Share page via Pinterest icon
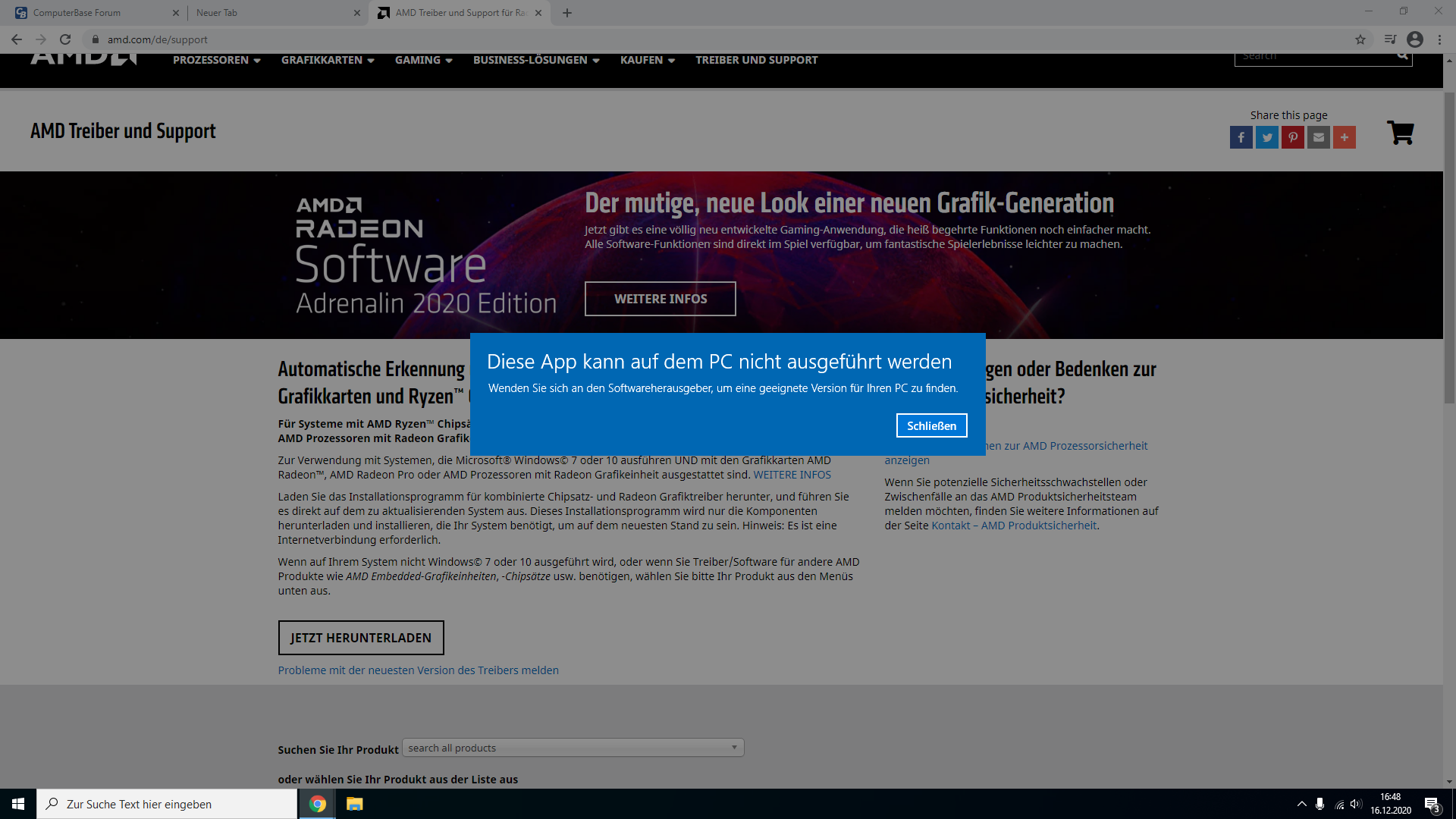Image resolution: width=1456 pixels, height=819 pixels. (x=1292, y=137)
